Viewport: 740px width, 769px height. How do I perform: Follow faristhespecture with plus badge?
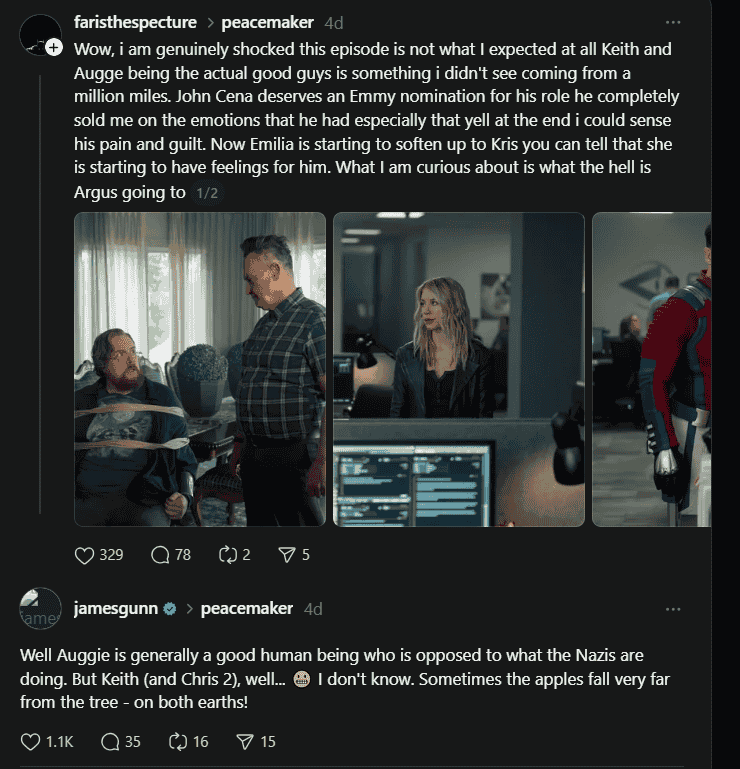coord(54,48)
